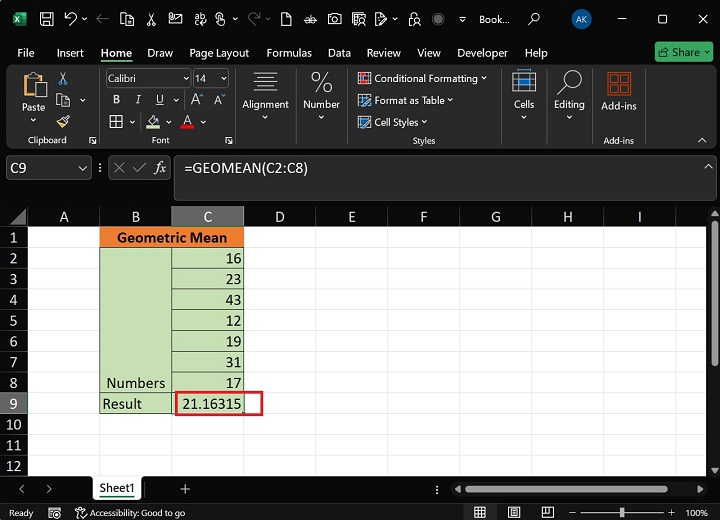Add a new sheet with the plus icon

(185, 488)
